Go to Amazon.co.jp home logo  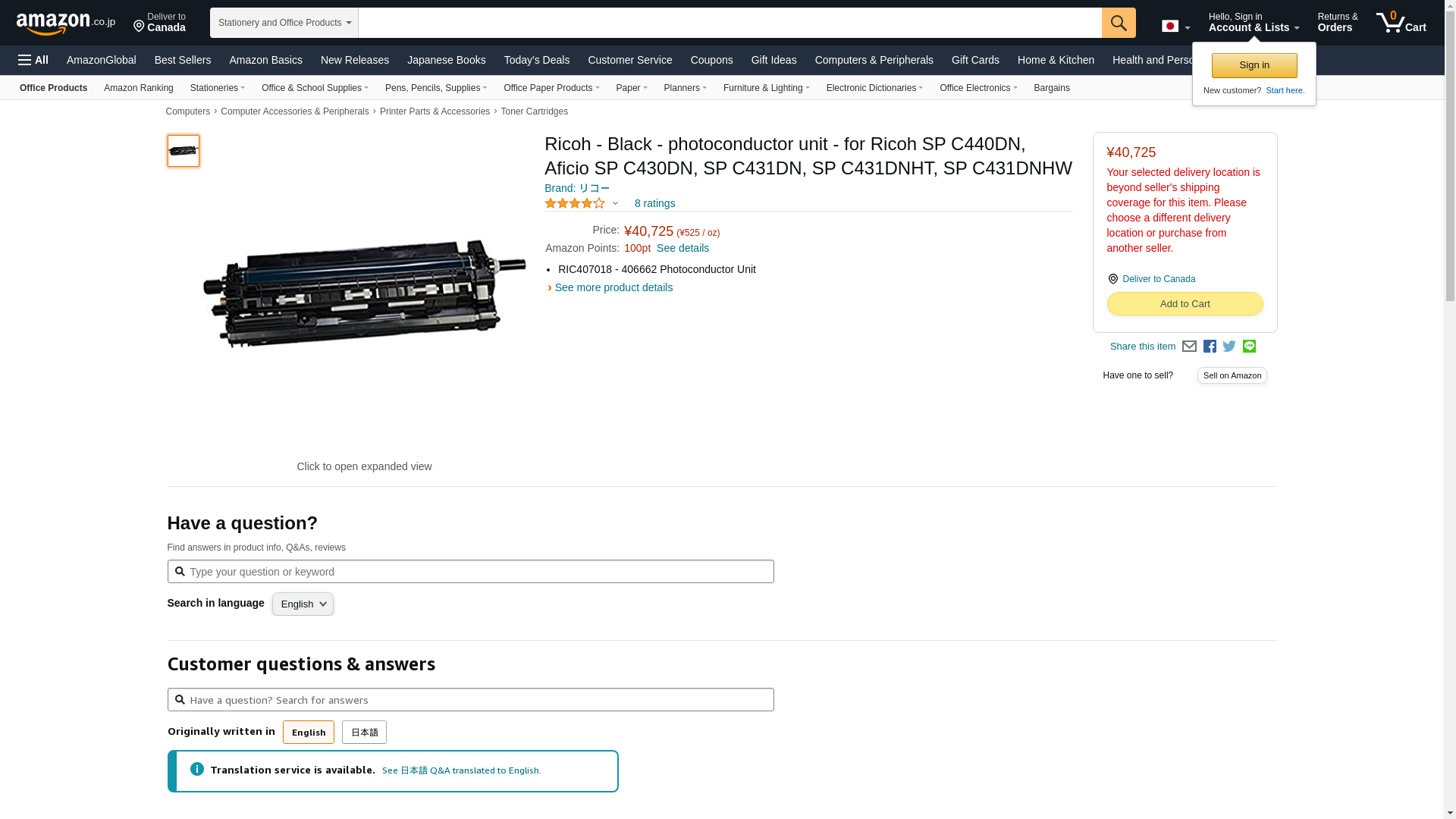(65, 24)
